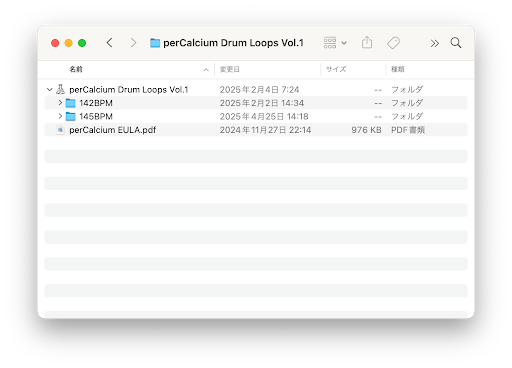512x368 pixels.
Task: Go back with the left chevron
Action: click(109, 43)
